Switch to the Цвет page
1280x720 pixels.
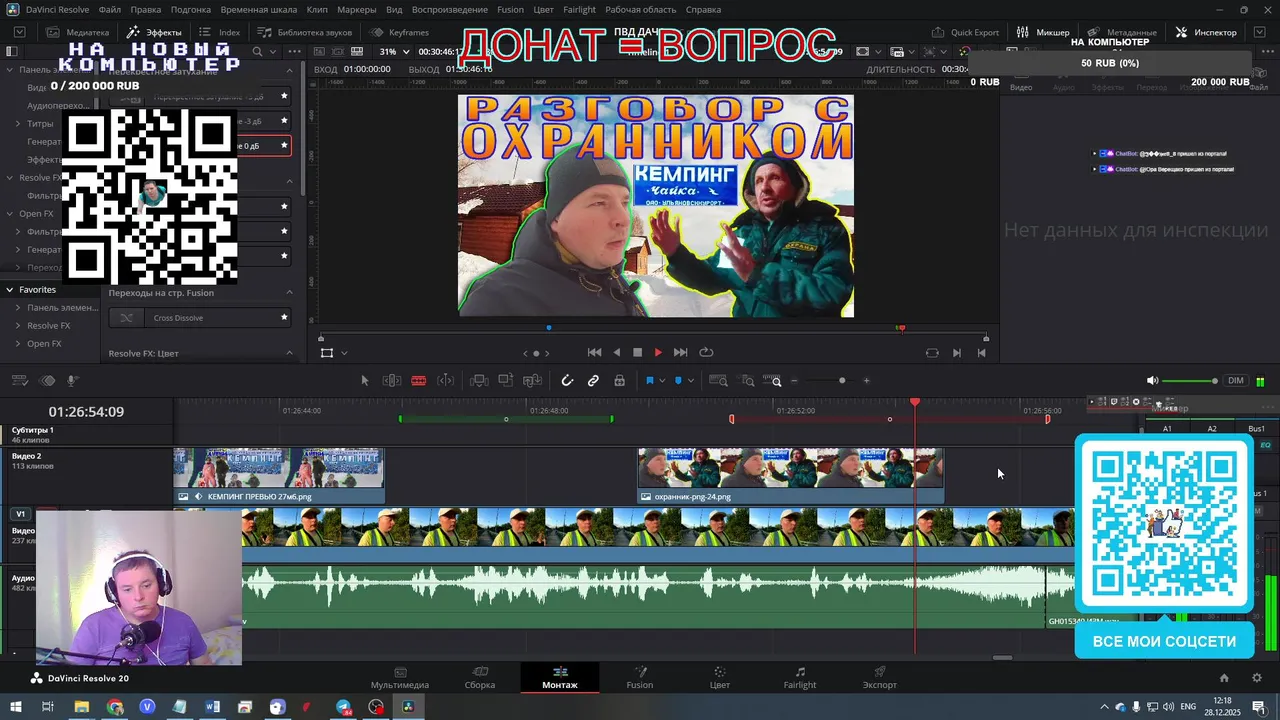pos(720,677)
